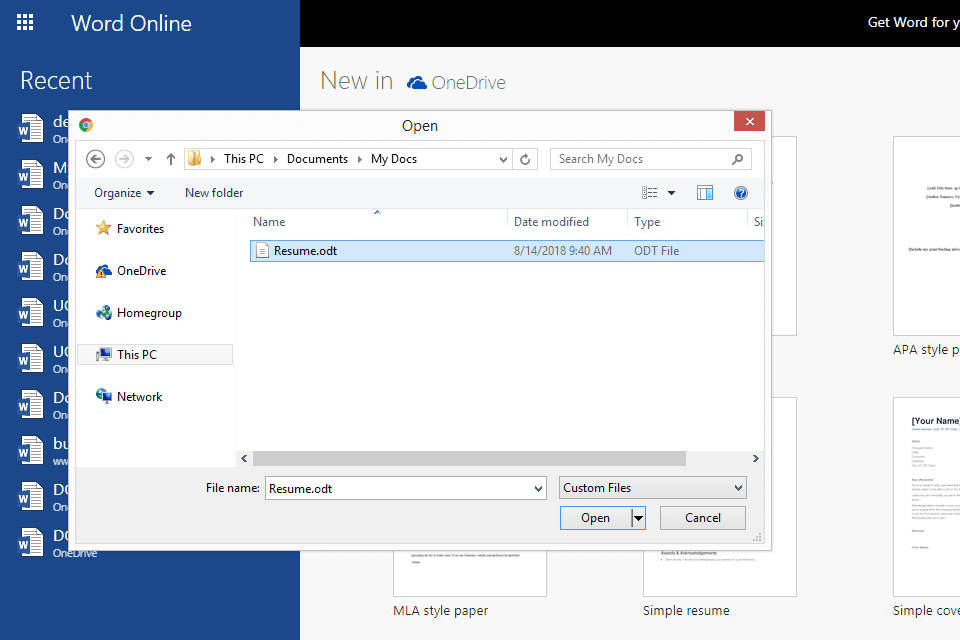Viewport: 960px width, 640px height.
Task: Switch the file list view mode
Action: point(649,192)
